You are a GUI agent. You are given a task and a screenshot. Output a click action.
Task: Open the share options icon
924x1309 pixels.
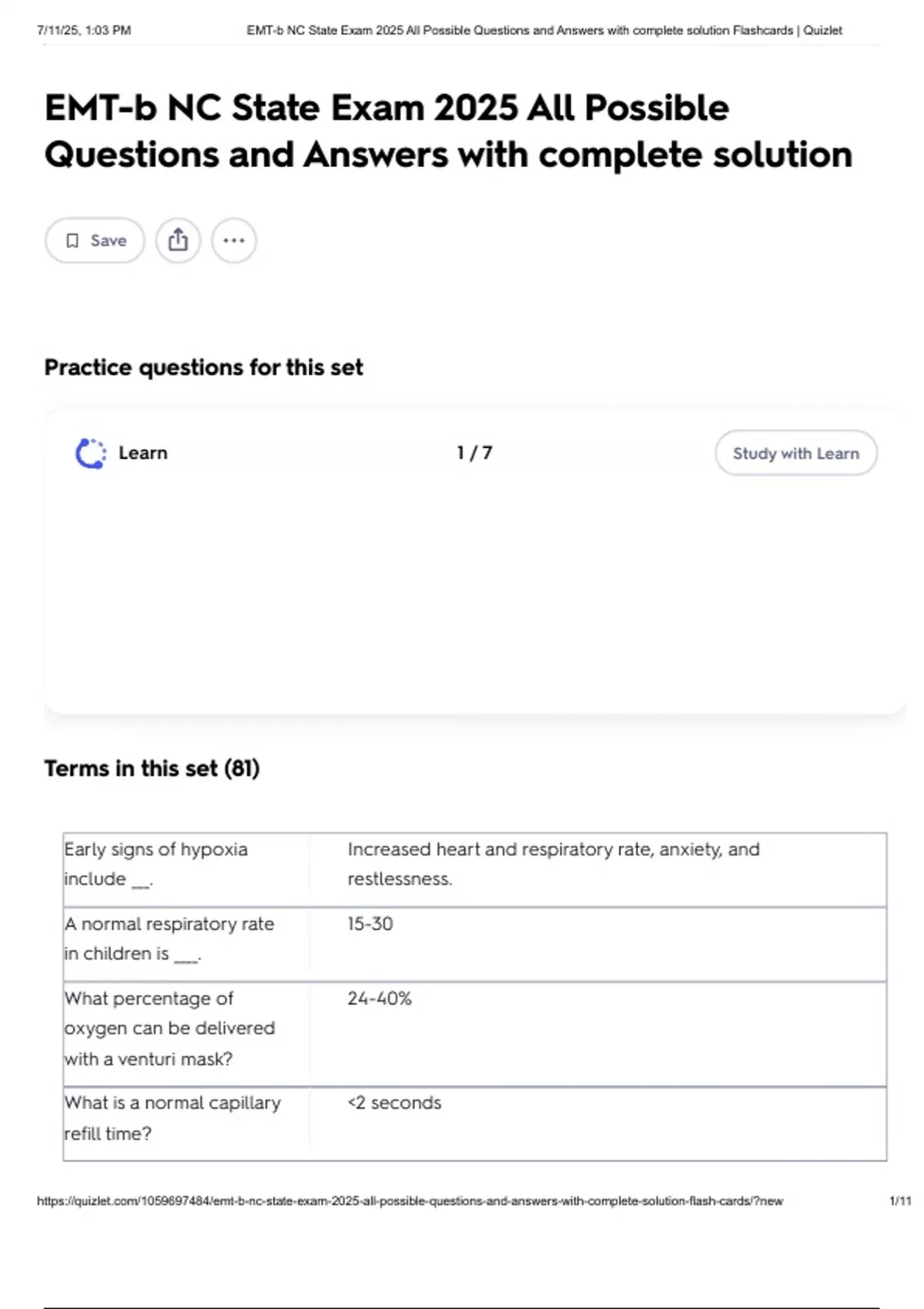[178, 240]
